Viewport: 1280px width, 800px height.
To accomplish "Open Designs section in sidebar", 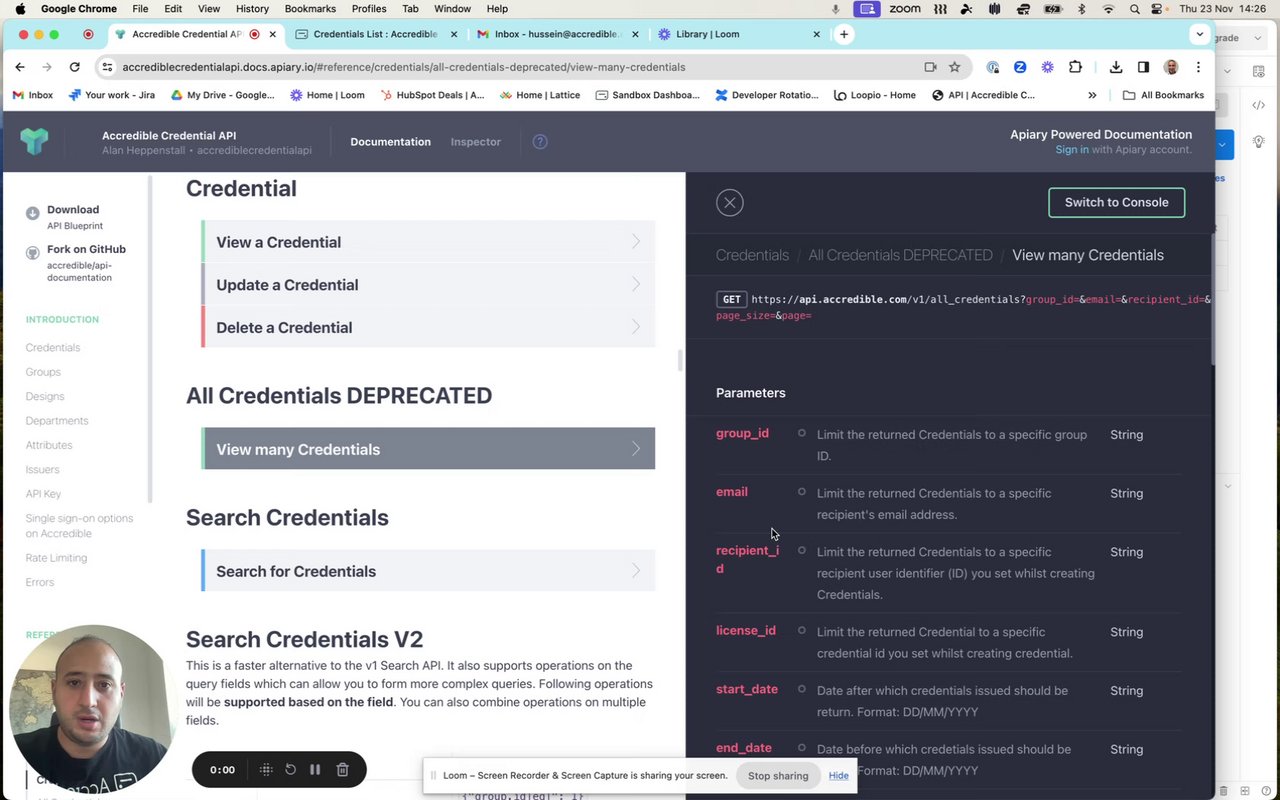I will [45, 397].
